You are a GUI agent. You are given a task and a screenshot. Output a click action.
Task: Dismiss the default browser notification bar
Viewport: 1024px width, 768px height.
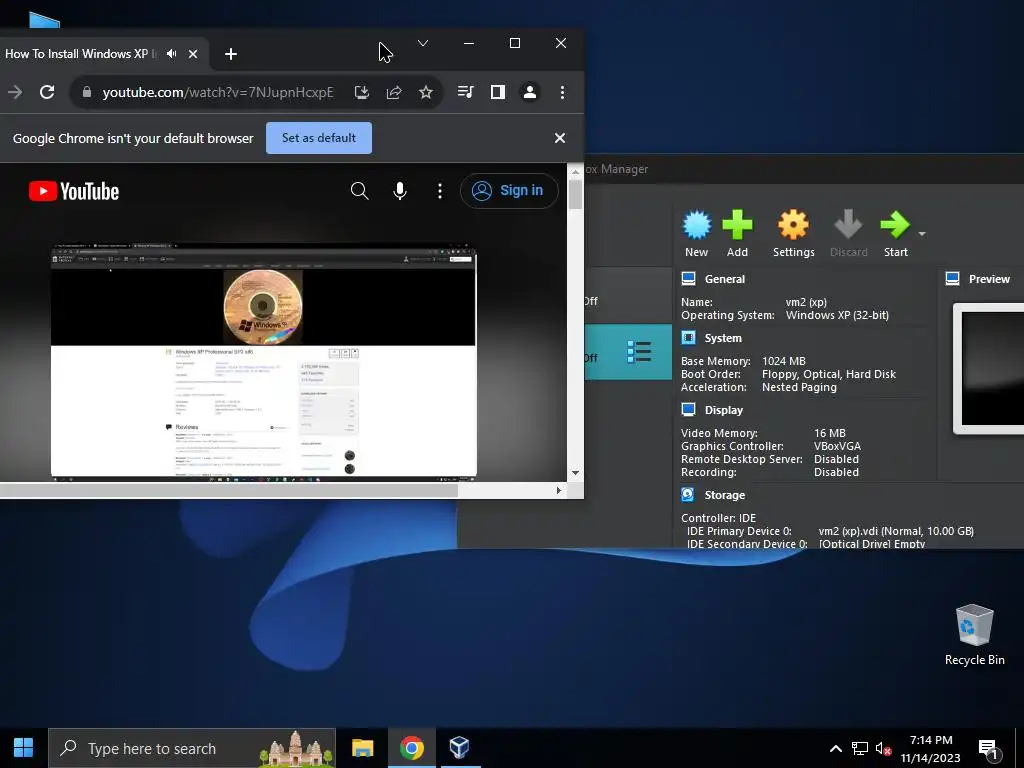[560, 138]
